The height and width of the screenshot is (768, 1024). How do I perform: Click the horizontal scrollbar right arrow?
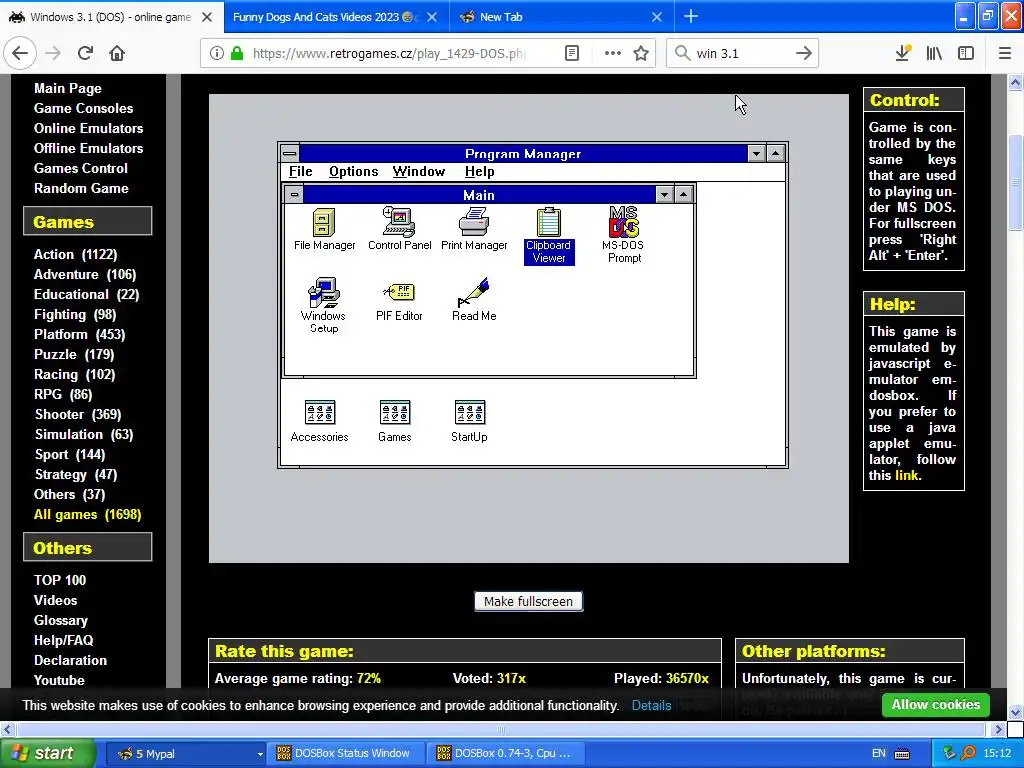tap(998, 729)
